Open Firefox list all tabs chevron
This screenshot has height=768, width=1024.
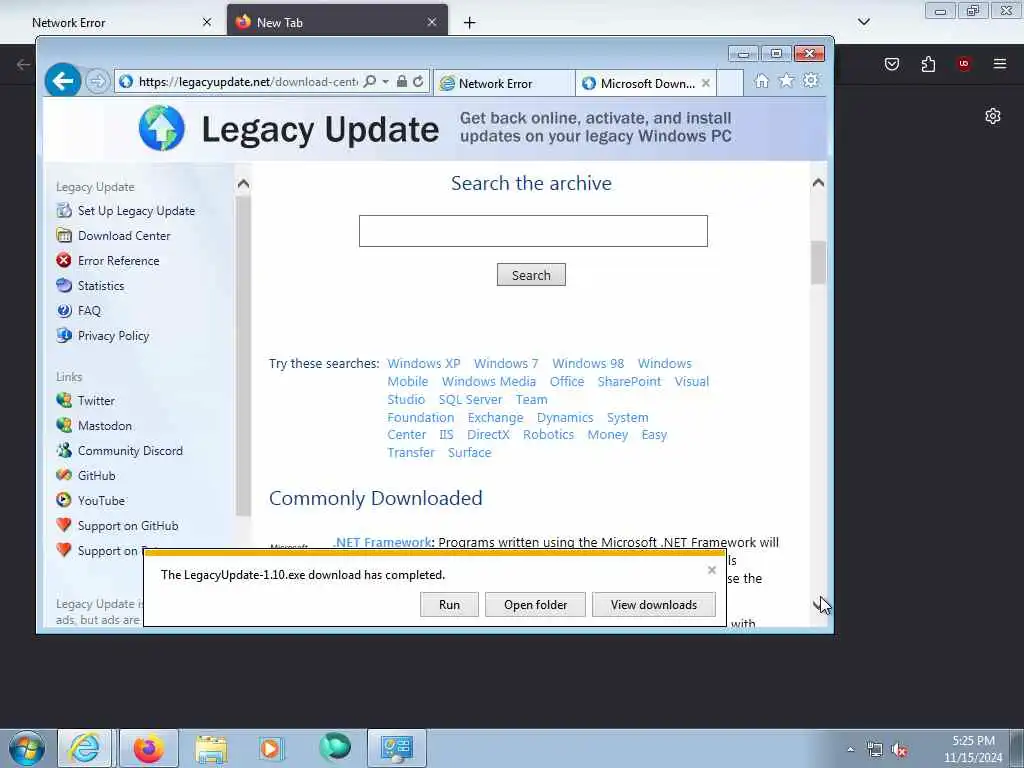(863, 22)
